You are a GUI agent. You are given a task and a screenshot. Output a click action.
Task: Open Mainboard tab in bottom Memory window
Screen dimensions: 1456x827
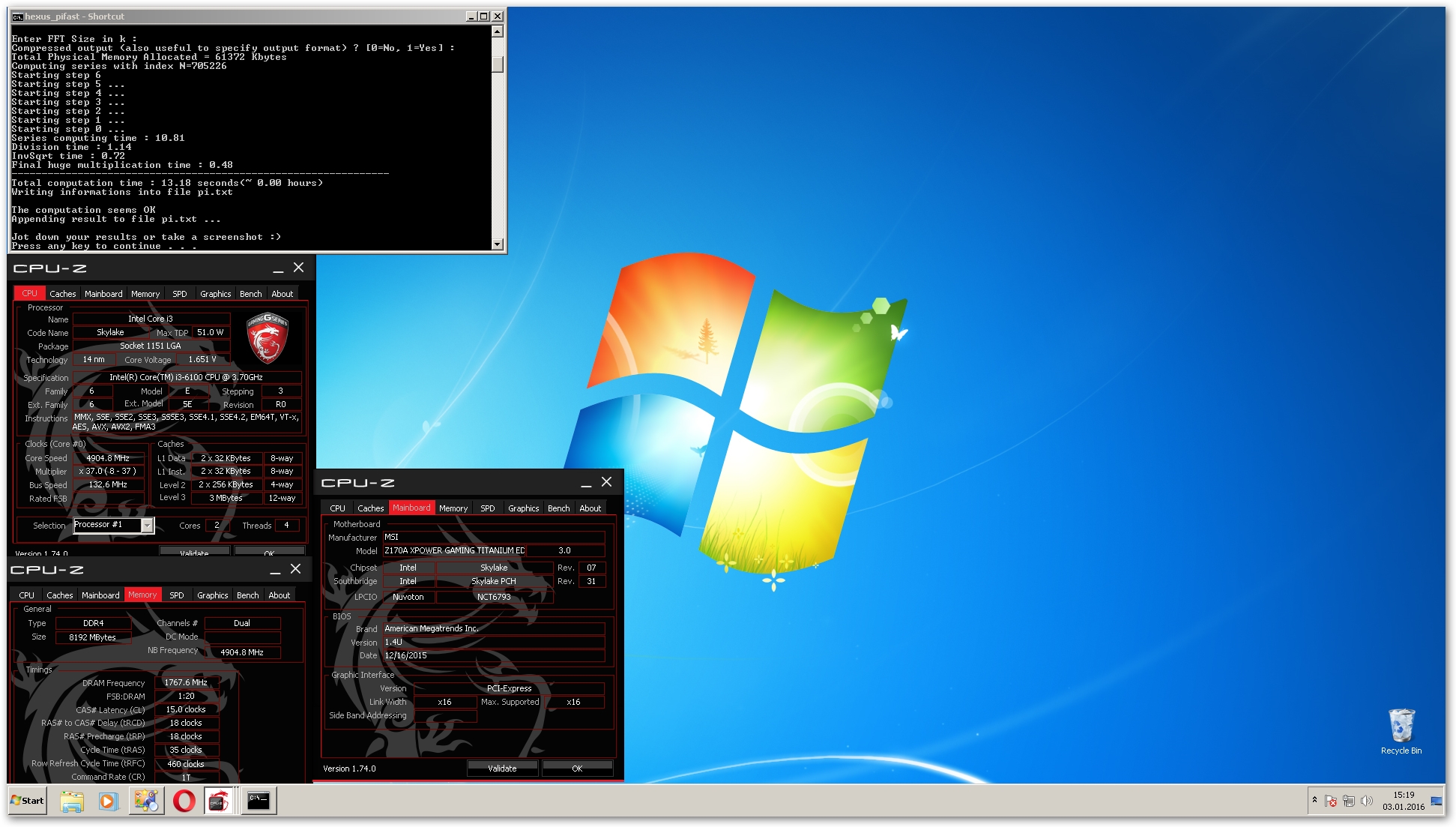click(100, 595)
